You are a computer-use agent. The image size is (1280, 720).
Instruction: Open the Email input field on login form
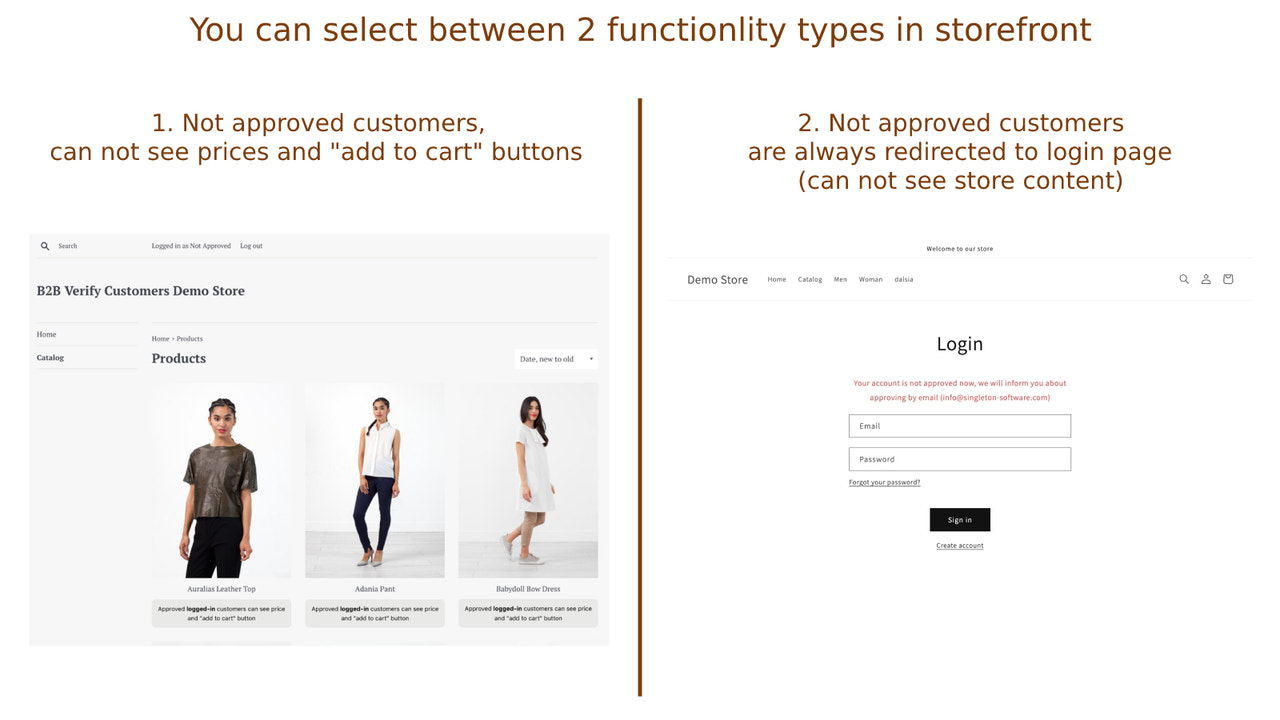959,425
